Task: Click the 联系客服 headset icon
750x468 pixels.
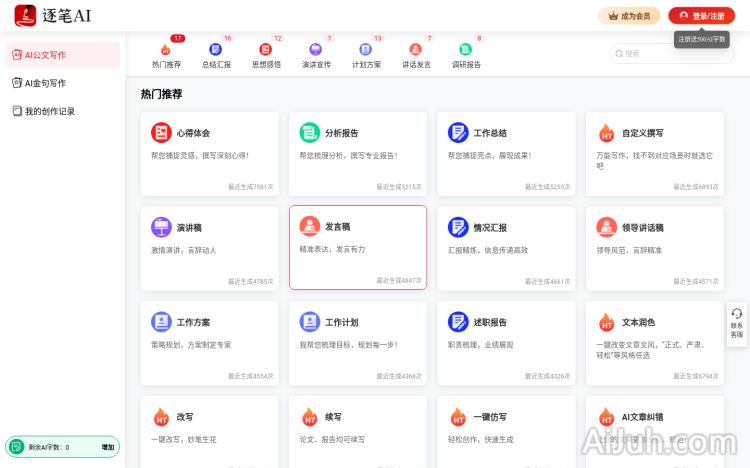Action: [x=737, y=313]
